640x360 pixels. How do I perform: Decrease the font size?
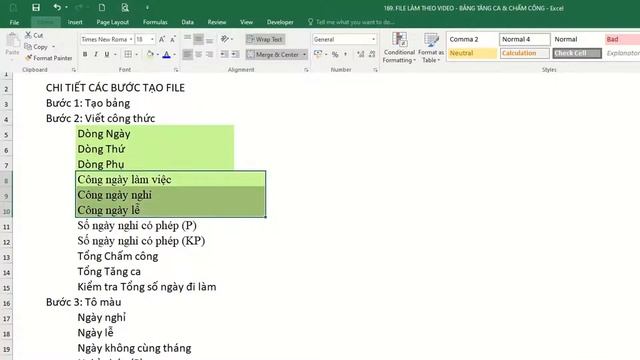click(173, 39)
